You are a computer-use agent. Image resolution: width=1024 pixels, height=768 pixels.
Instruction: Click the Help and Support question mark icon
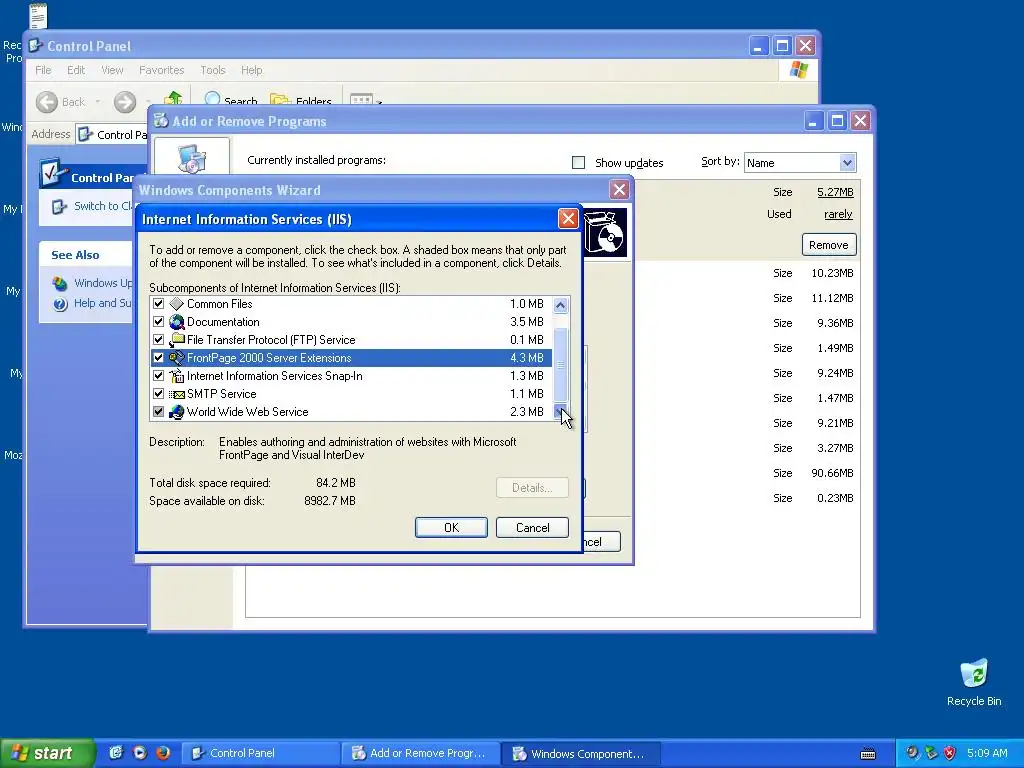pos(60,304)
